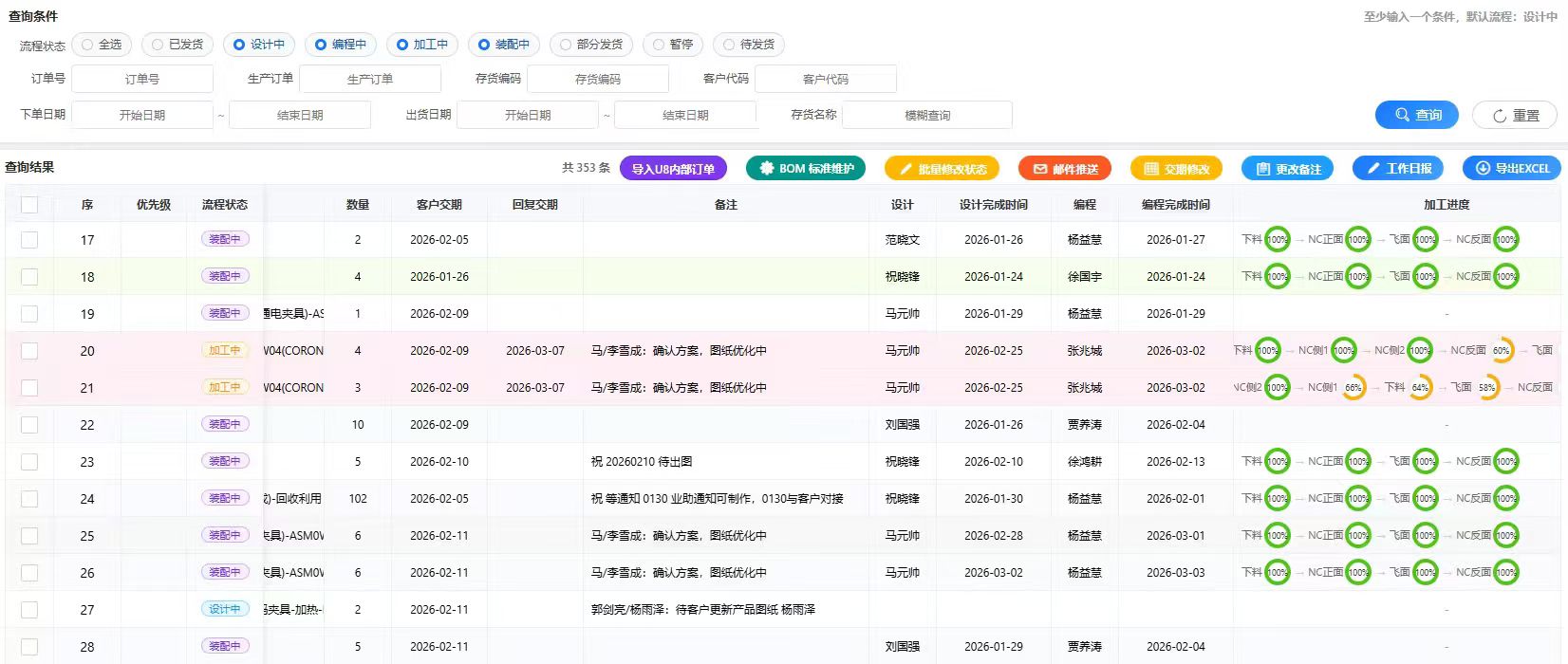The image size is (1568, 664).
Task: Click 批量修改状态 pencil button
Action: [942, 169]
